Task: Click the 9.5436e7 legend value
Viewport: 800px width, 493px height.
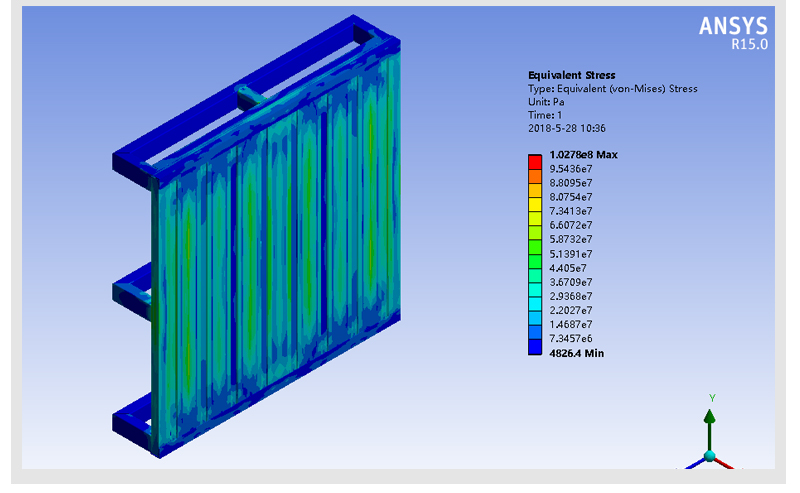Action: (570, 169)
